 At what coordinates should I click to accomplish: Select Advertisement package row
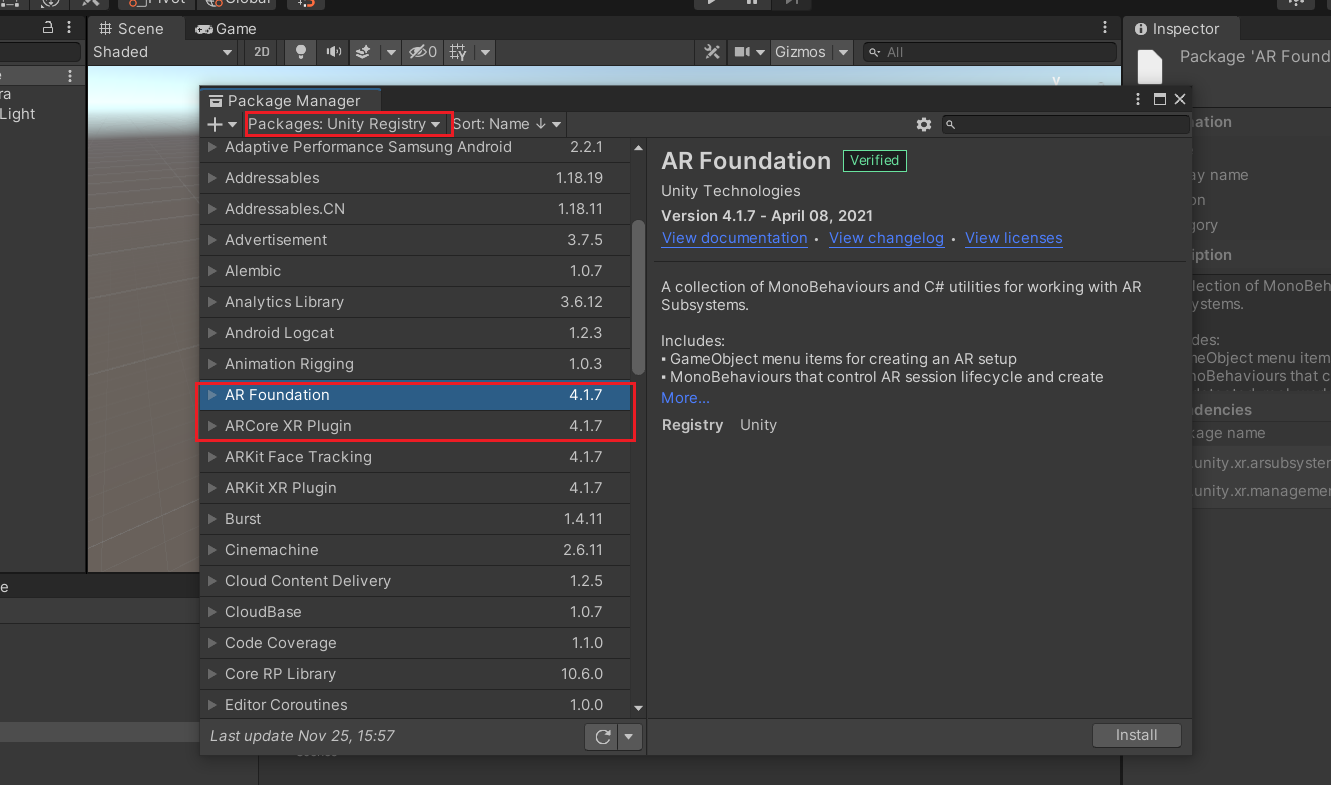point(415,240)
